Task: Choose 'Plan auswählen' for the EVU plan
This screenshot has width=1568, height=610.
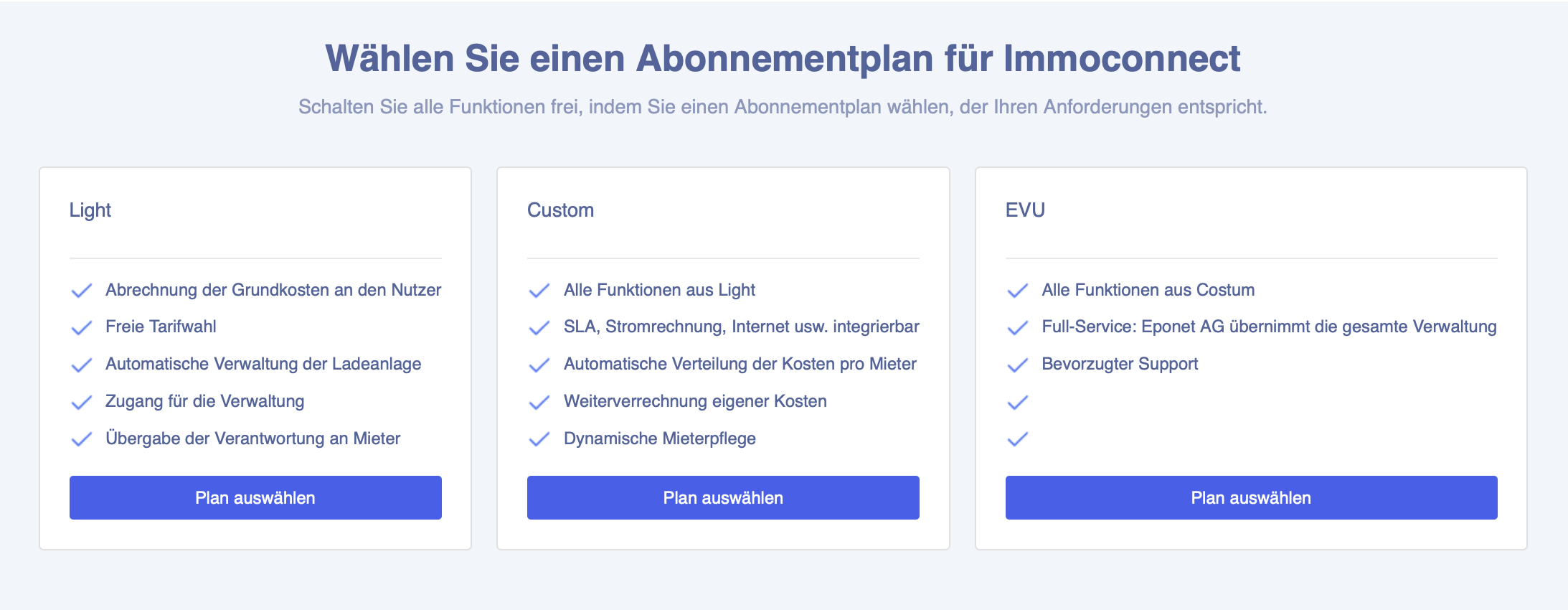Action: coord(1252,497)
